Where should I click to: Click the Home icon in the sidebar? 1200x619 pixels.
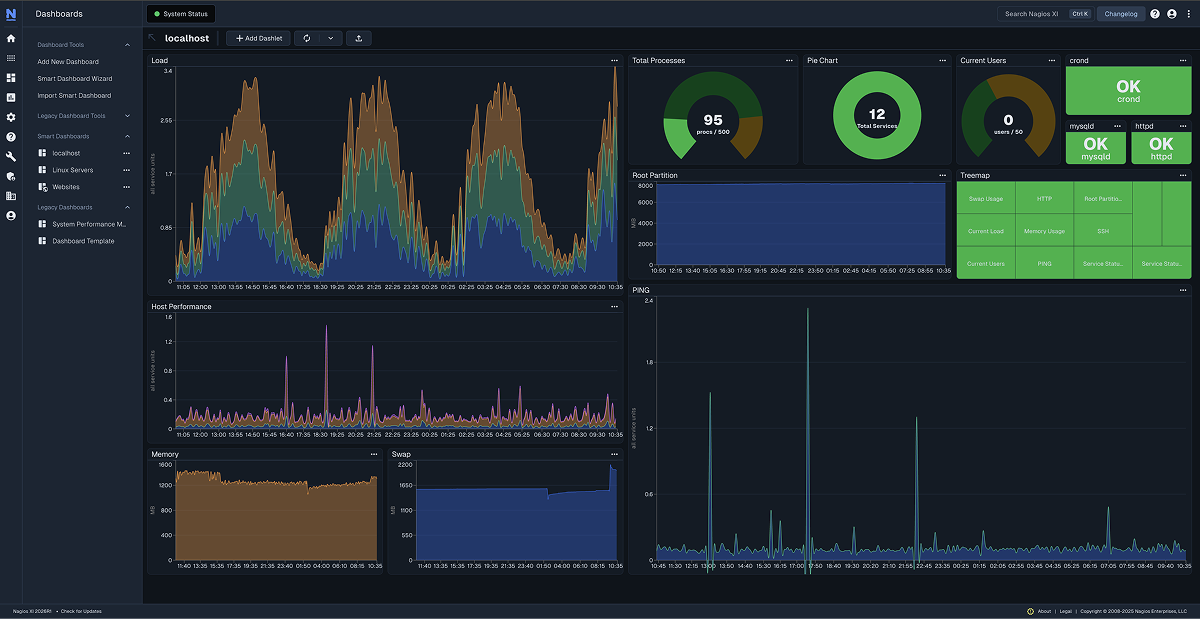point(10,38)
